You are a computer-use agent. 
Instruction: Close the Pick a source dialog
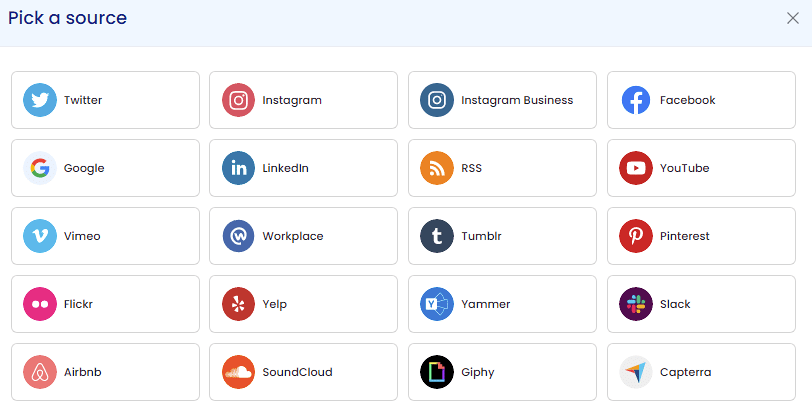793,18
